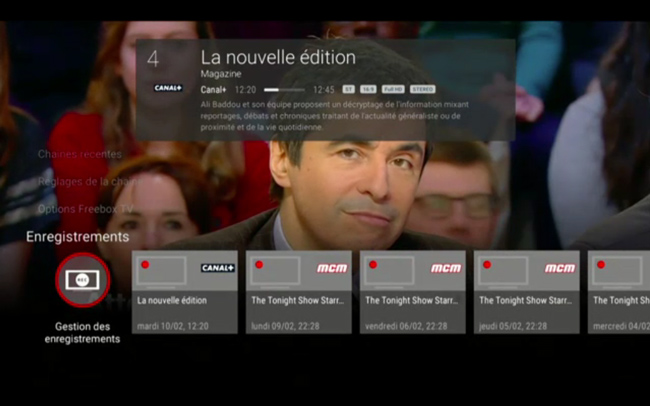Click the STEREO audio badge

423,89
